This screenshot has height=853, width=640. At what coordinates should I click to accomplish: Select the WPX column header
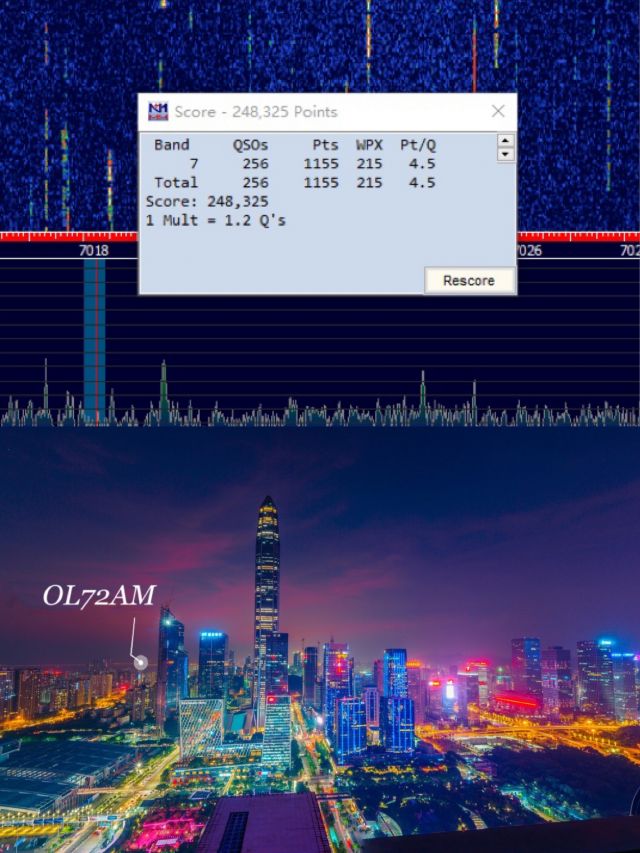click(x=370, y=145)
